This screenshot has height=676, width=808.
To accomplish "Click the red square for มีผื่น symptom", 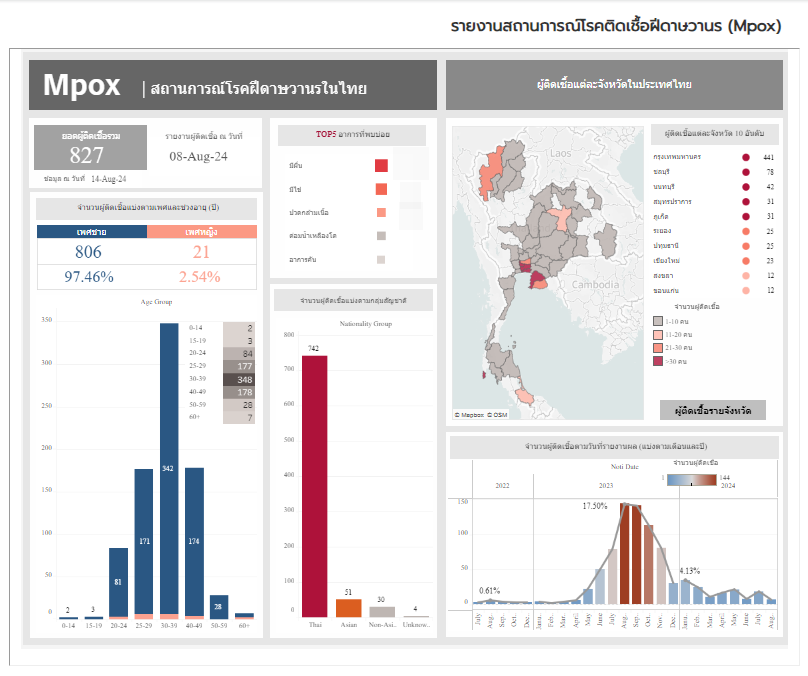I will pyautogui.click(x=381, y=165).
